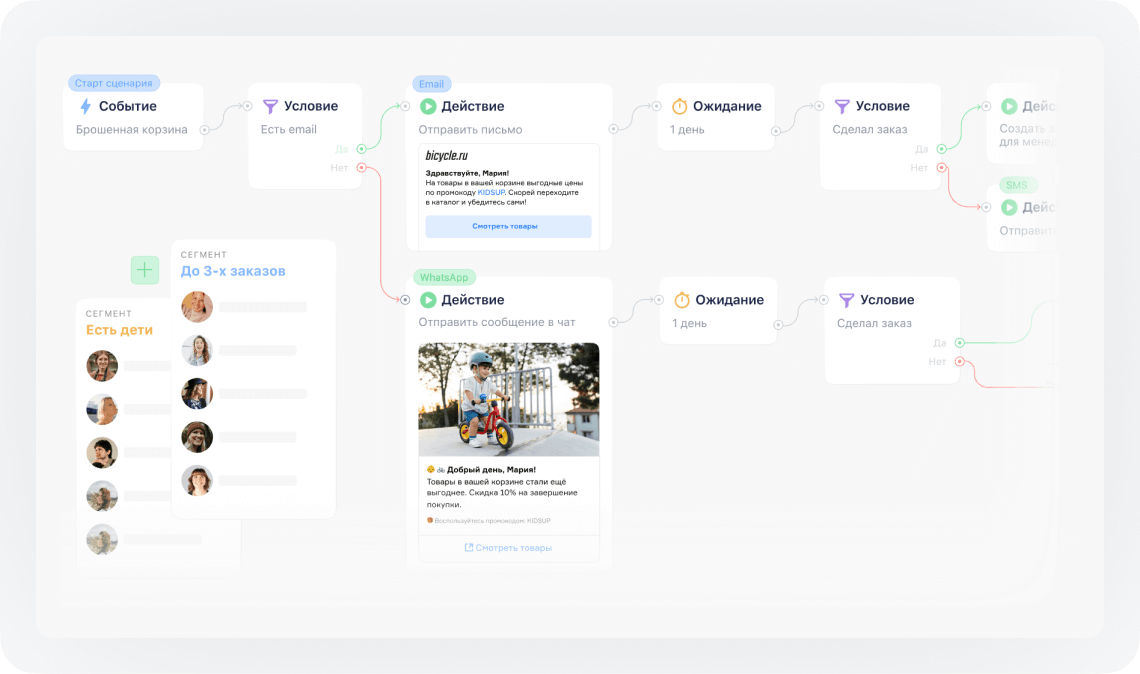Viewport: 1140px width, 674px height.
Task: Select the lightning Событие icon
Action: click(84, 106)
